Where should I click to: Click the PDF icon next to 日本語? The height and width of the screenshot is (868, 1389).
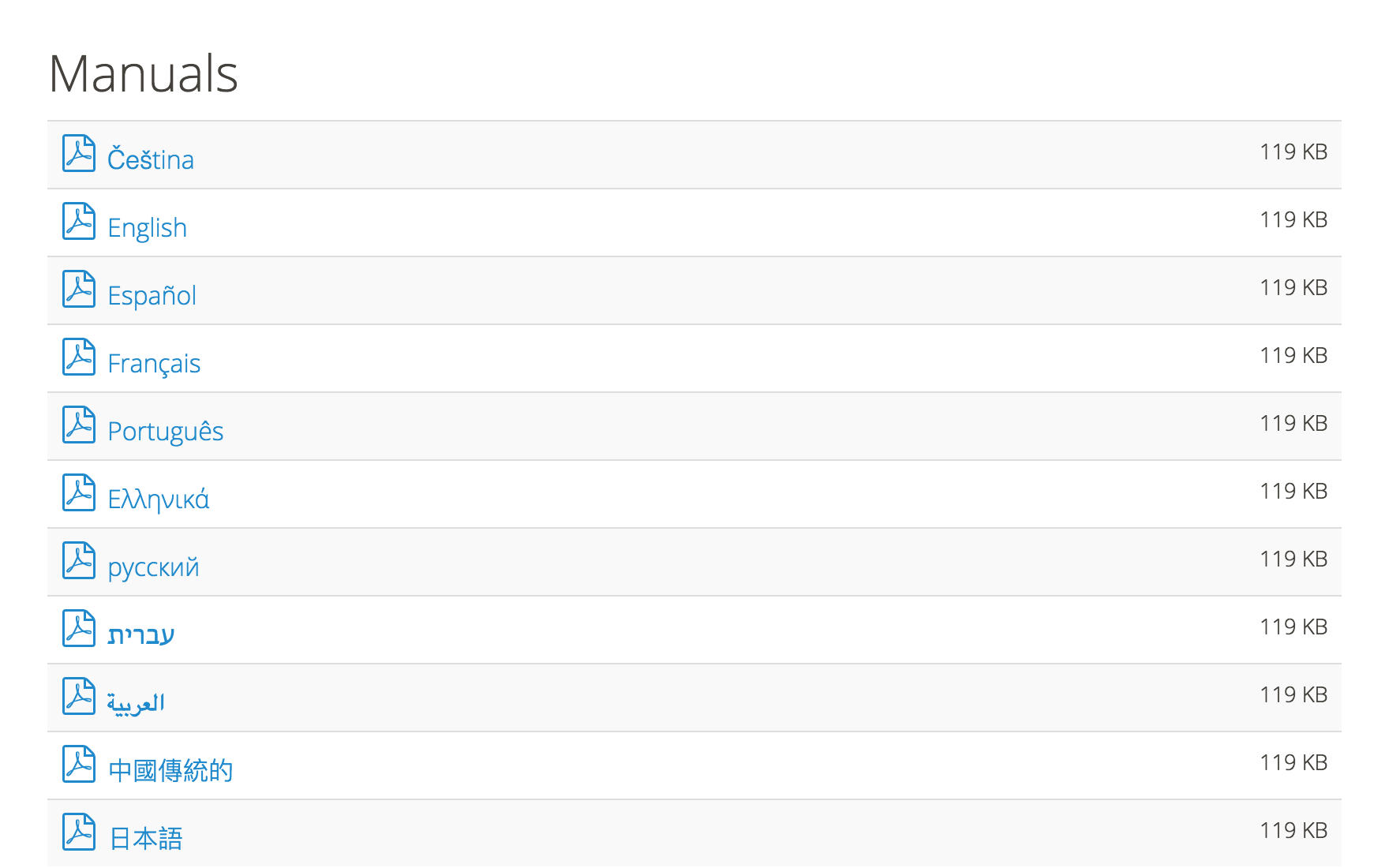click(79, 832)
